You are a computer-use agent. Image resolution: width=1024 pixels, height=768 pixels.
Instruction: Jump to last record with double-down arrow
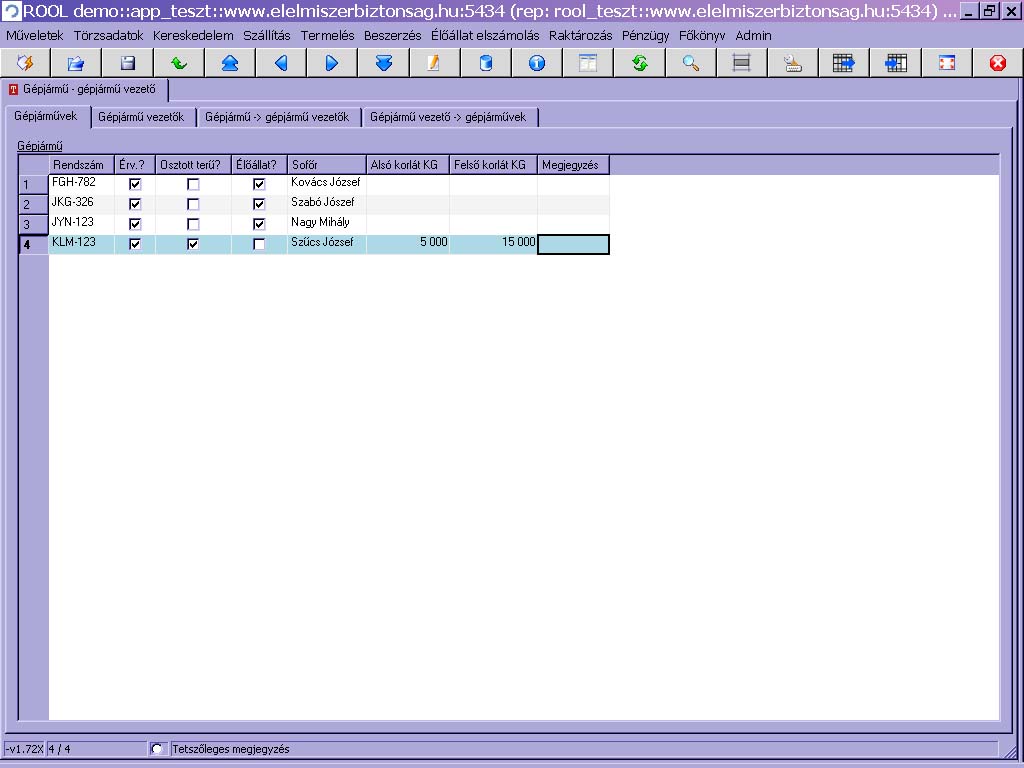383,63
